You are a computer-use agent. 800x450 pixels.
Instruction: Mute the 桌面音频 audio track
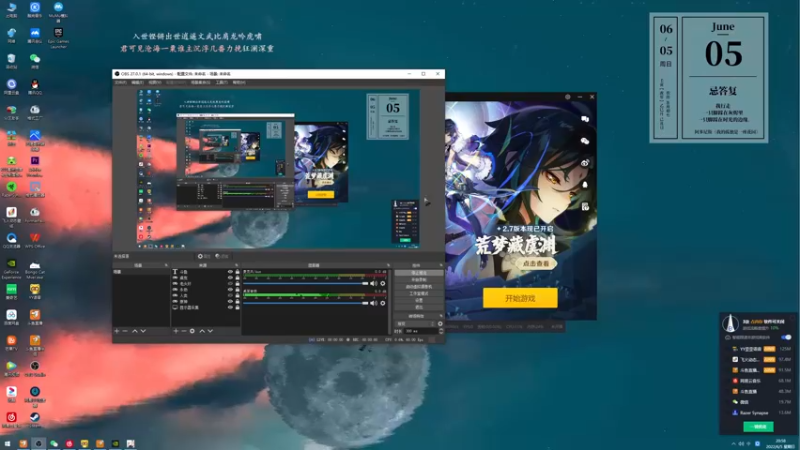pos(374,303)
